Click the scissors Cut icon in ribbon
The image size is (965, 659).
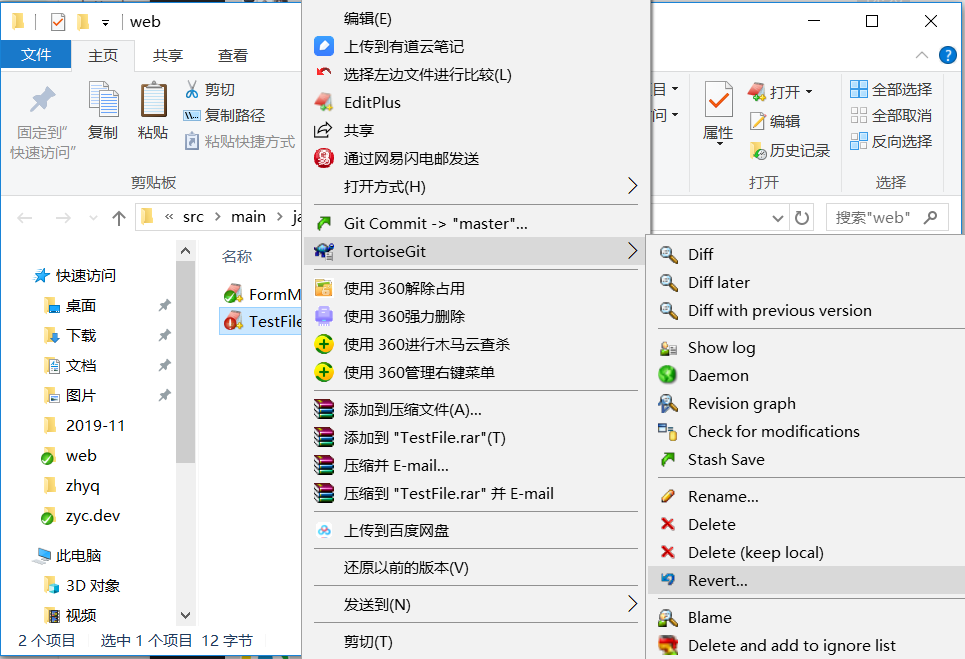coord(192,89)
